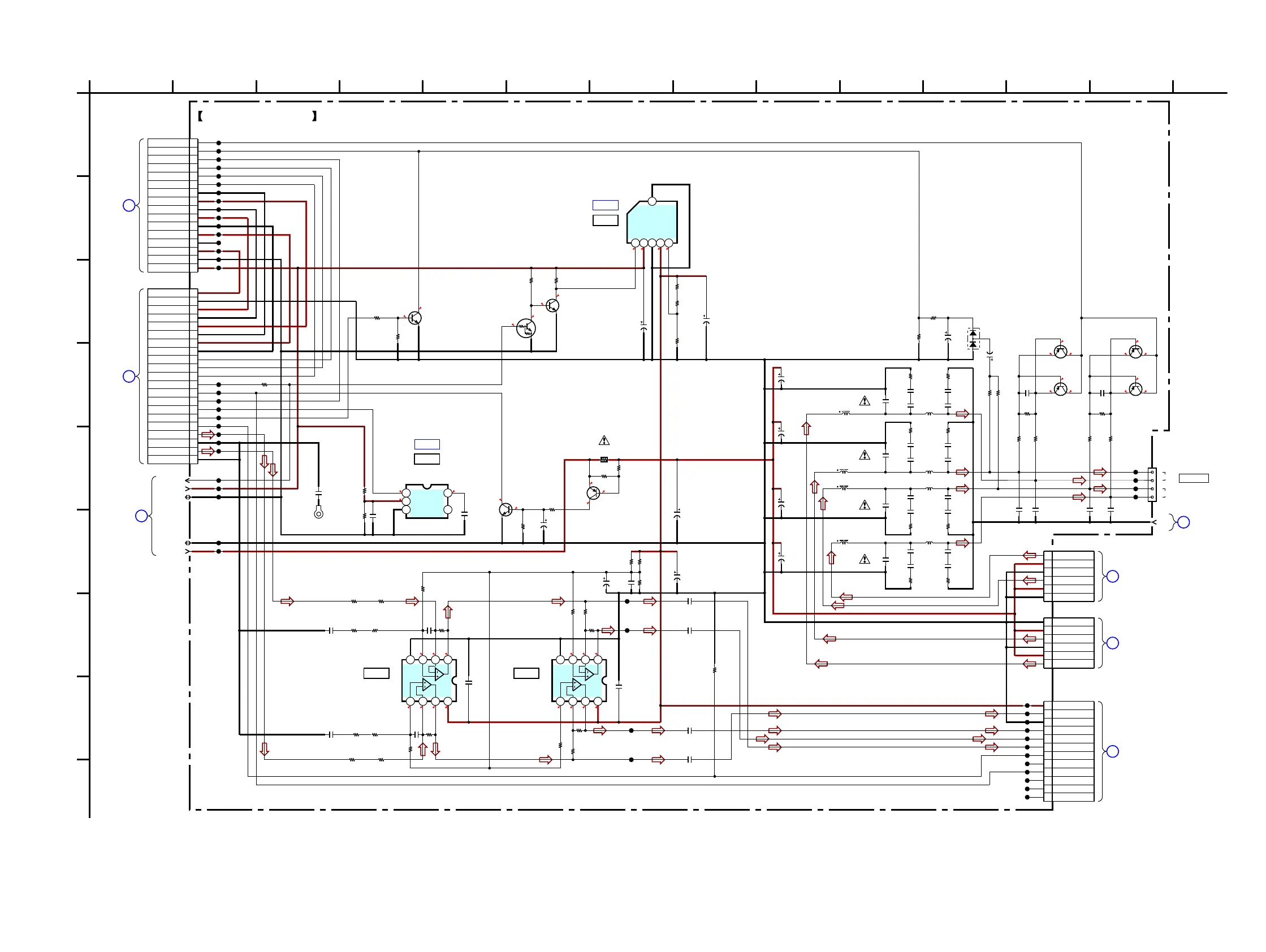Click the label box left of the left op-amp
Viewport: 1266px width, 952px height.
coord(376,673)
